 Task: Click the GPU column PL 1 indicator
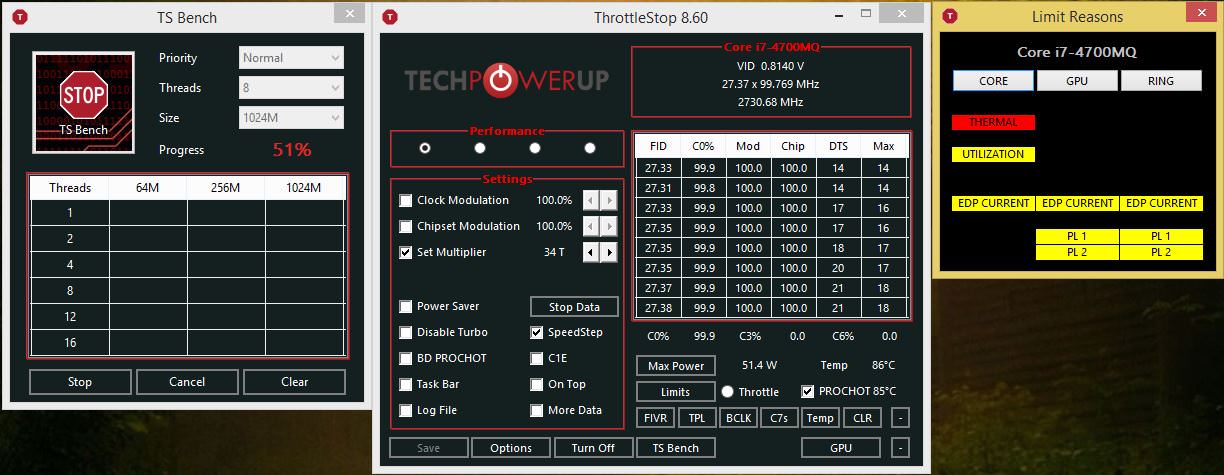pos(1077,236)
